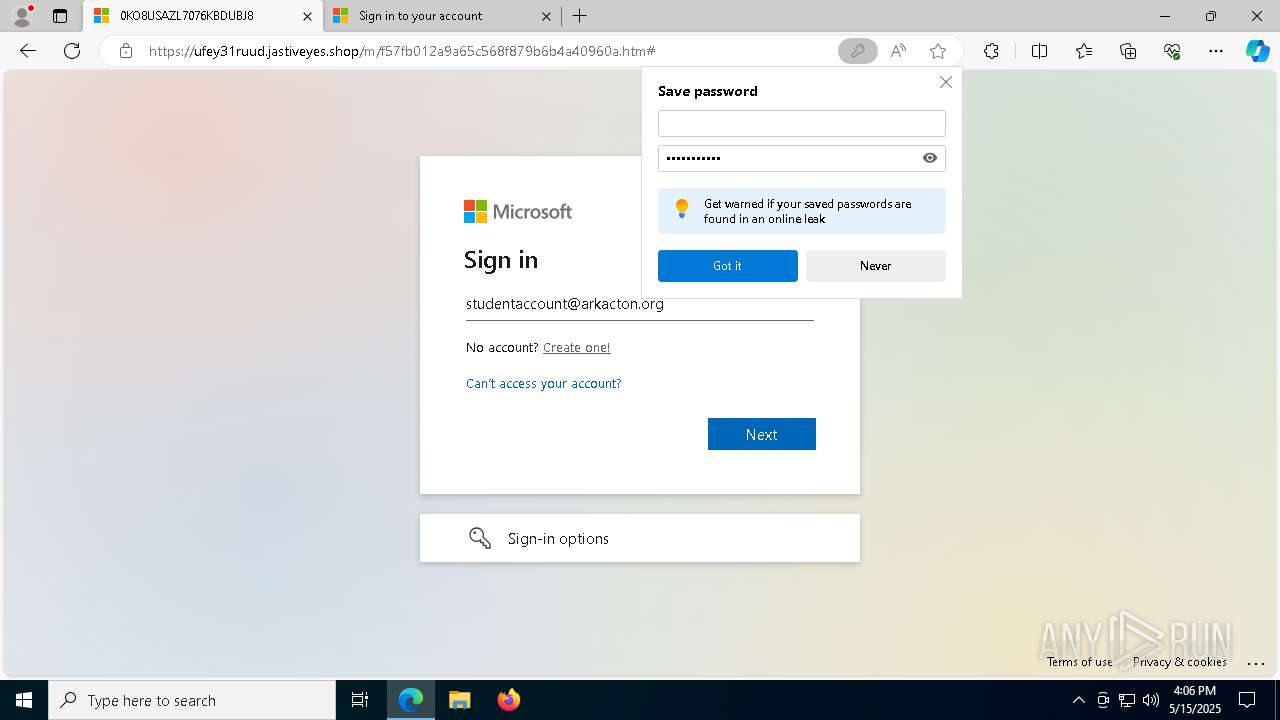Viewport: 1280px width, 720px height.
Task: Open the Collections icon
Action: click(1128, 51)
